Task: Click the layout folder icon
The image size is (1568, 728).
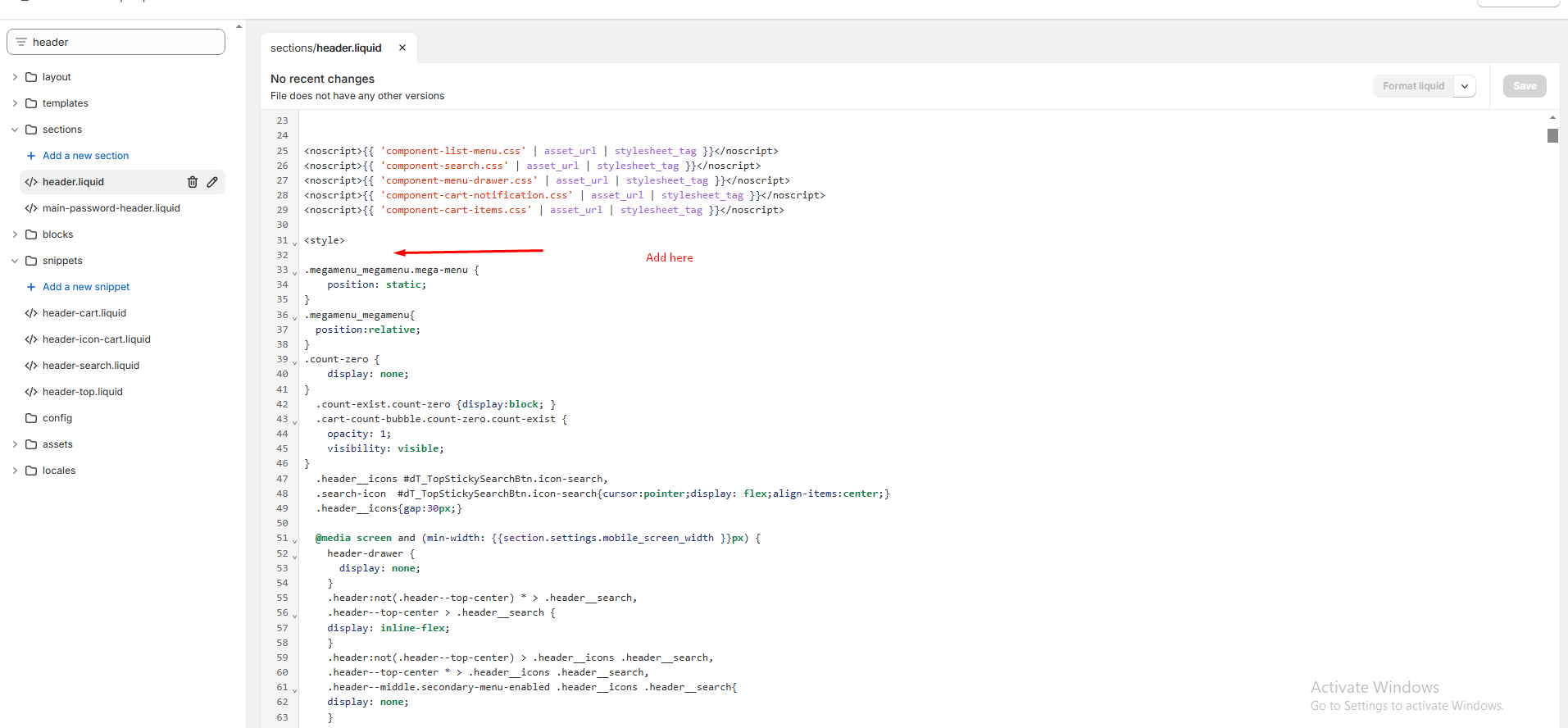Action: point(31,77)
